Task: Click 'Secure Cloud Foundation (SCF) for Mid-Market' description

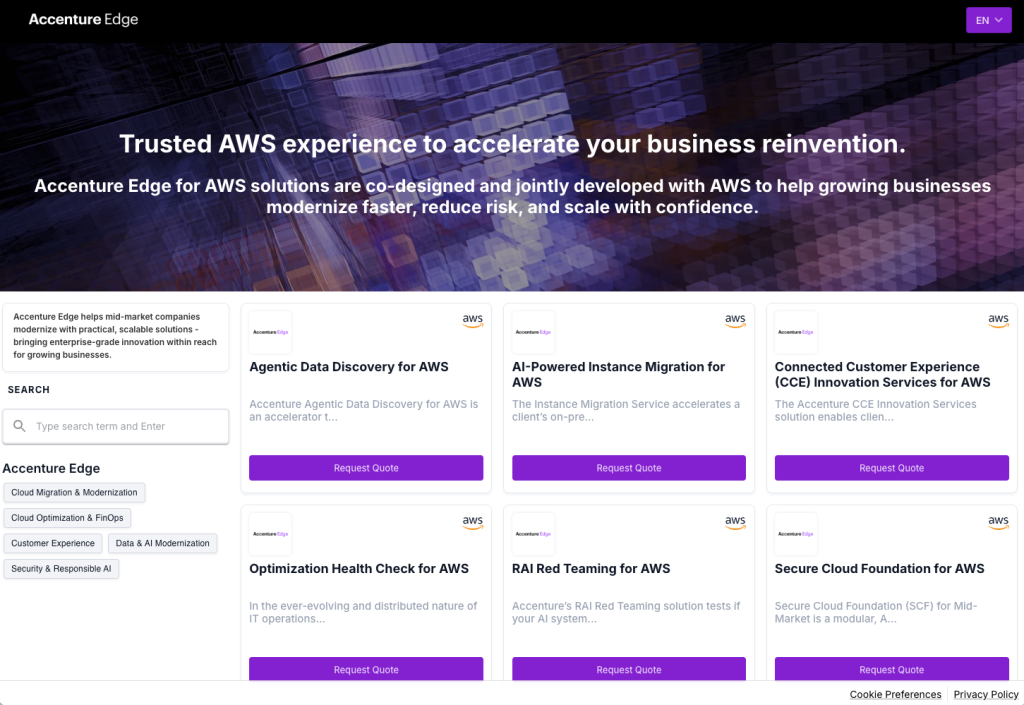Action: pos(876,612)
